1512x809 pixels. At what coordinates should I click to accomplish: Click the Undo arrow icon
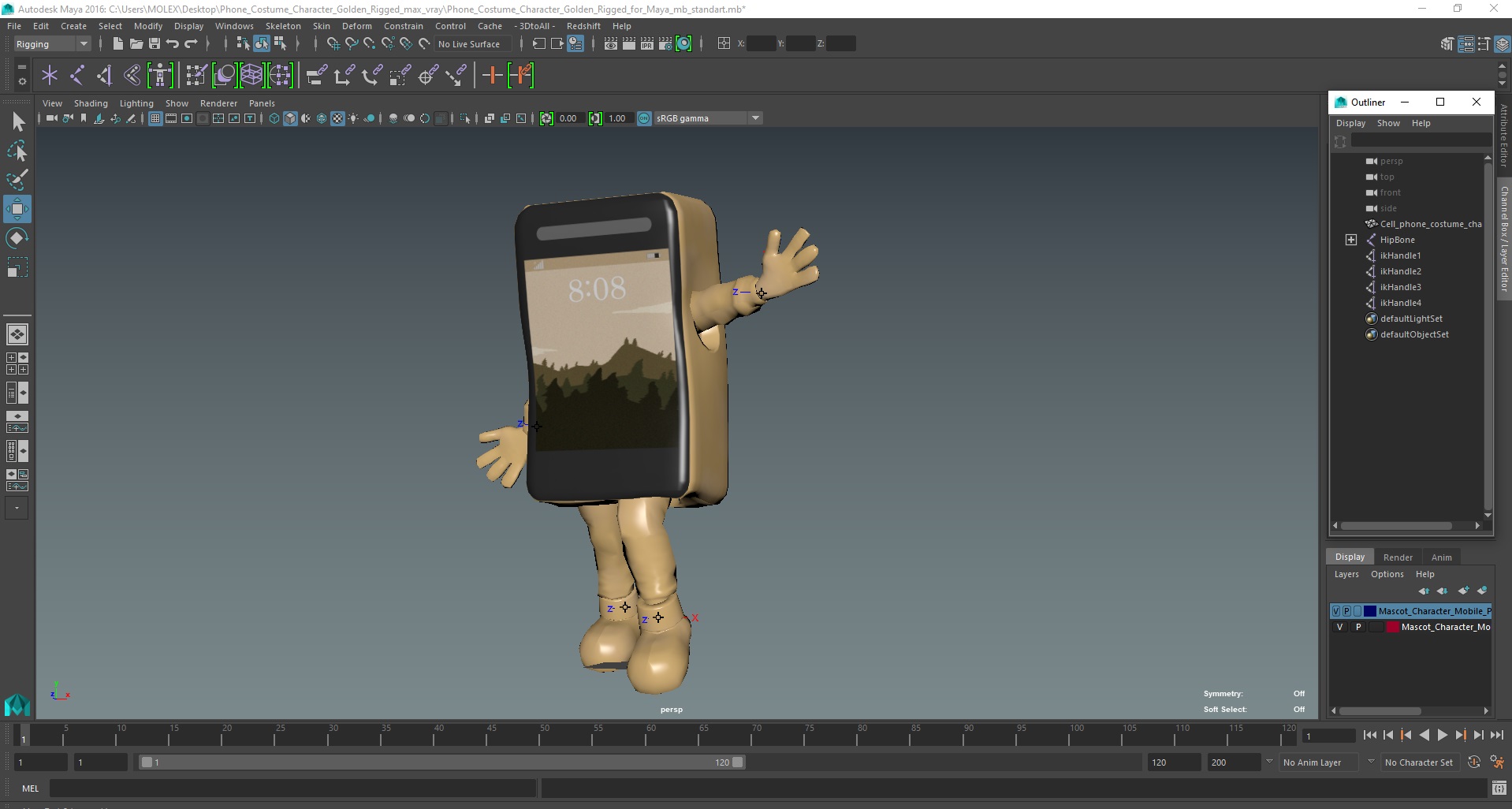173,44
